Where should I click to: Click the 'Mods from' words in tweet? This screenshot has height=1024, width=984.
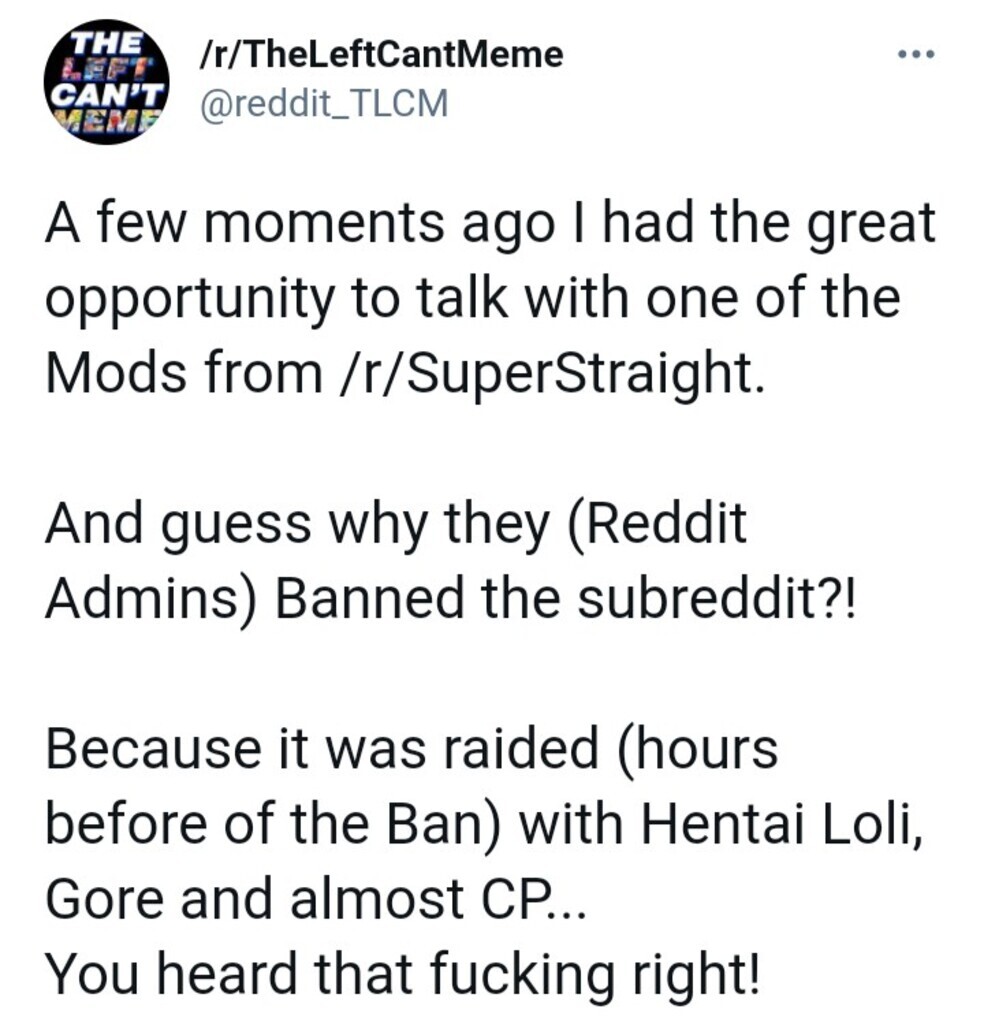pos(183,373)
